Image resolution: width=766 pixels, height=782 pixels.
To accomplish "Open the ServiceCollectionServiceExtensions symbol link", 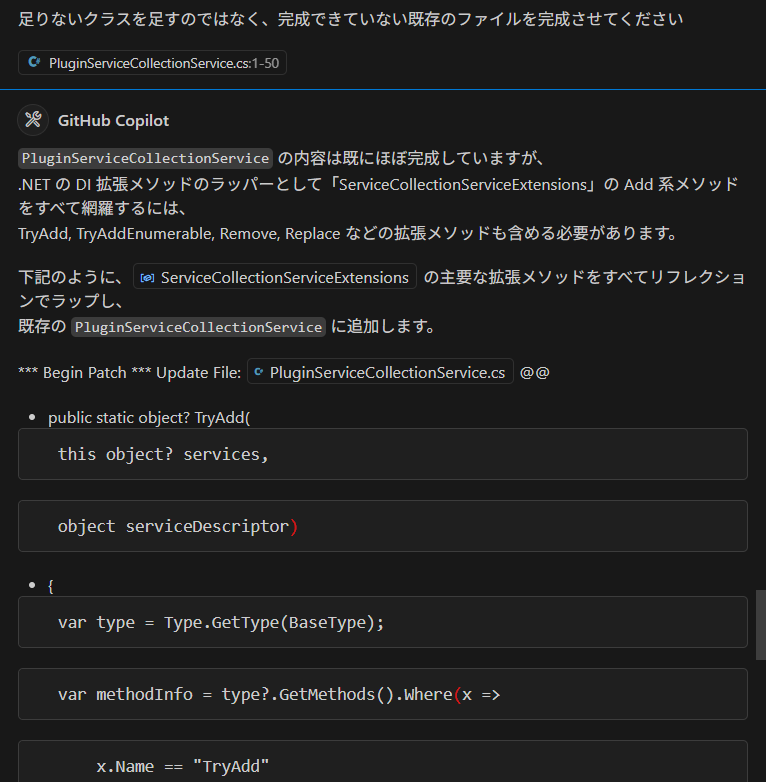I will (275, 277).
